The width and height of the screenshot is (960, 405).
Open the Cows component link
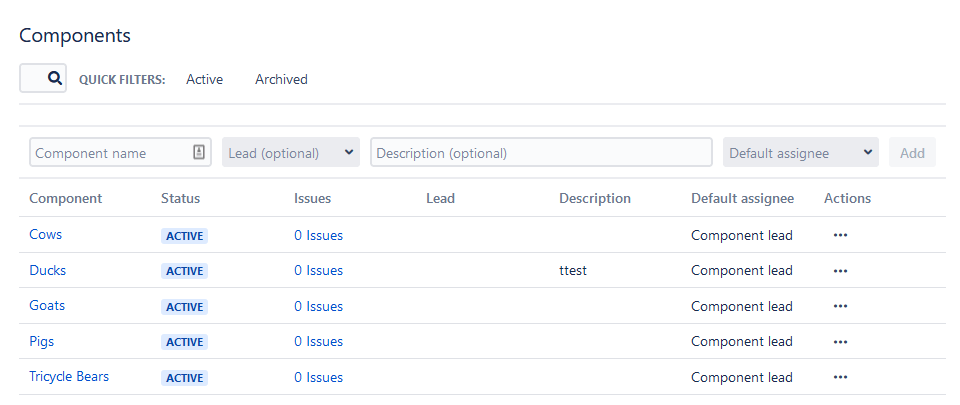click(46, 235)
